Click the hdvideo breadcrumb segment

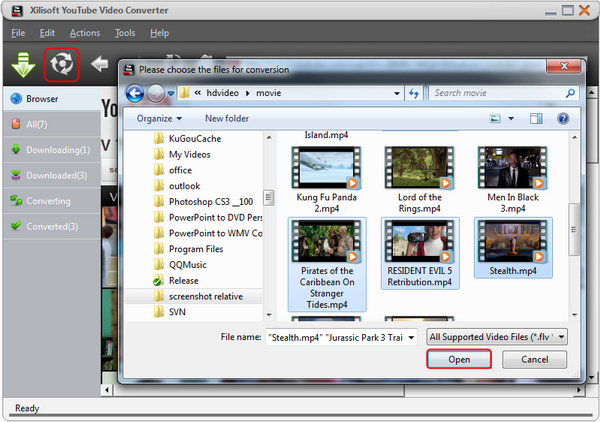222,93
